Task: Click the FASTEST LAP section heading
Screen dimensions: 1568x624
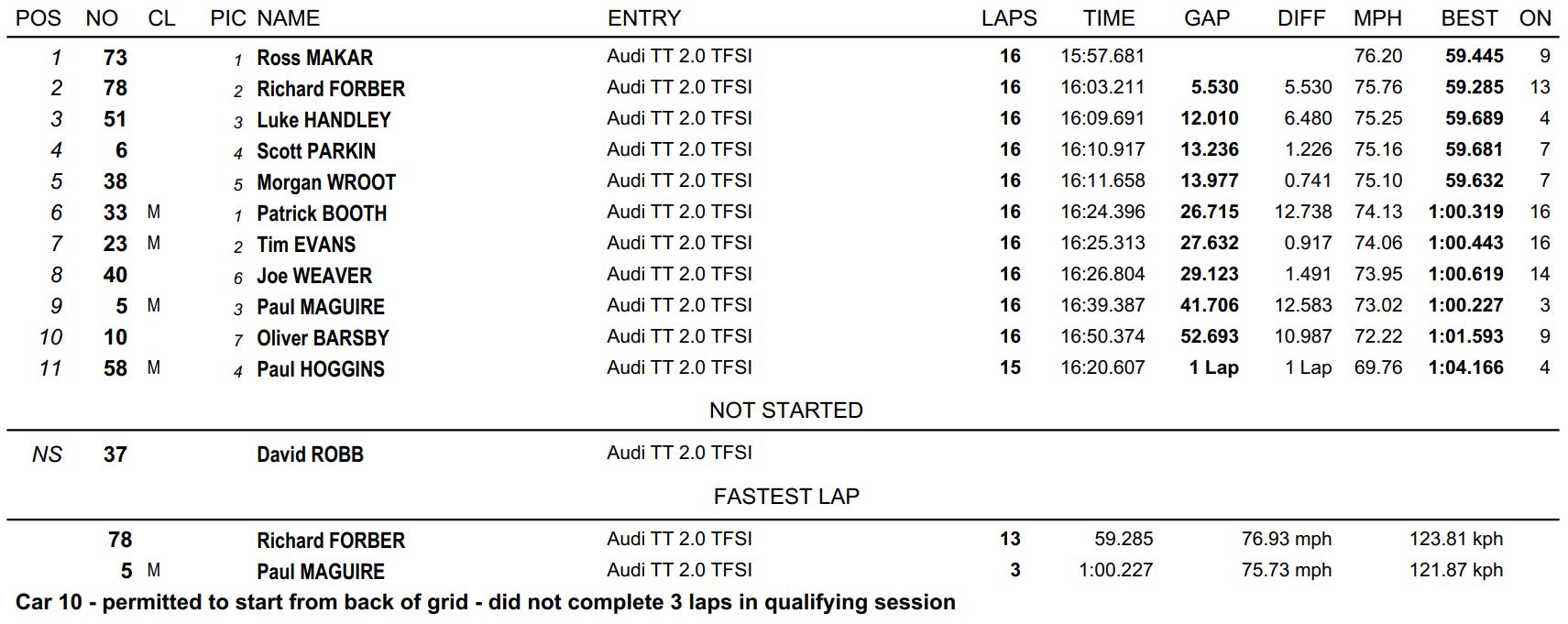Action: click(x=786, y=497)
